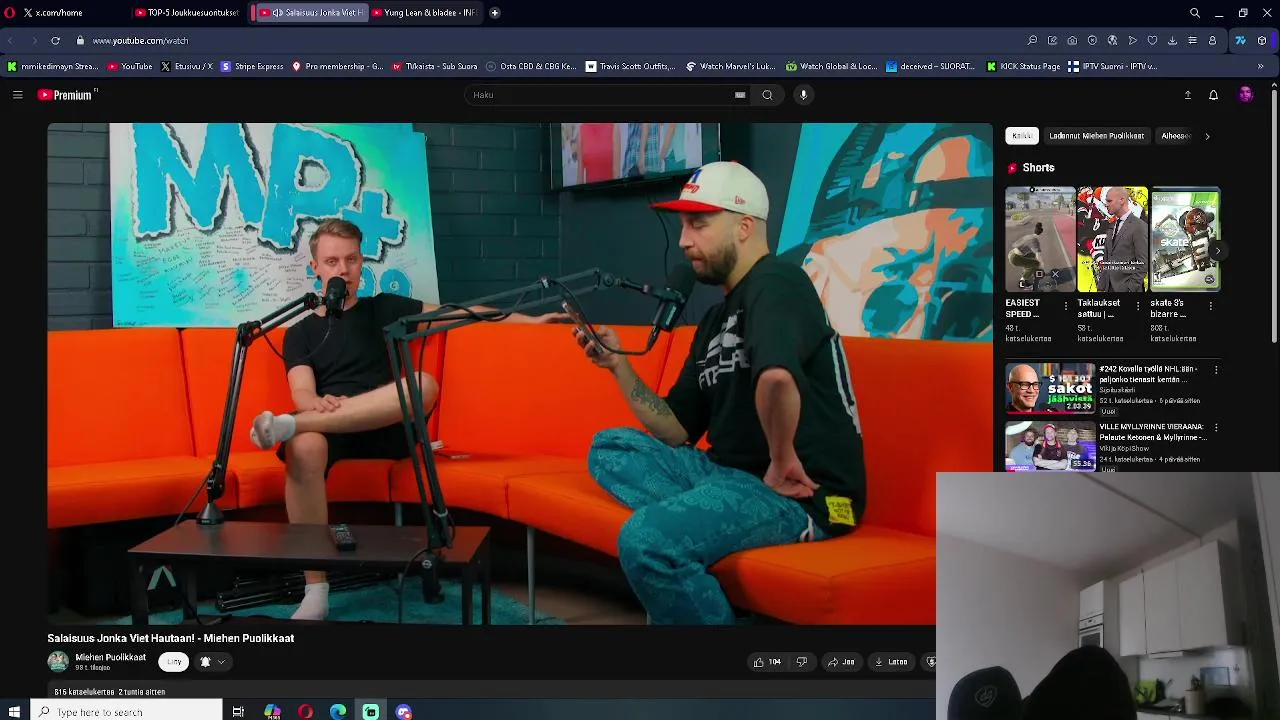Click the YouTube search input field
Viewport: 1280px width, 720px height.
click(x=600, y=95)
